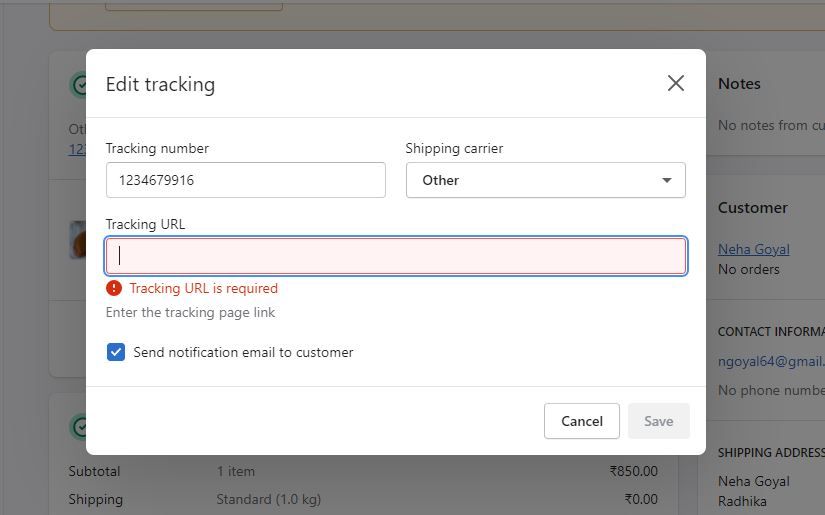
Task: Click the Edit tracking dialog title
Action: coord(160,84)
